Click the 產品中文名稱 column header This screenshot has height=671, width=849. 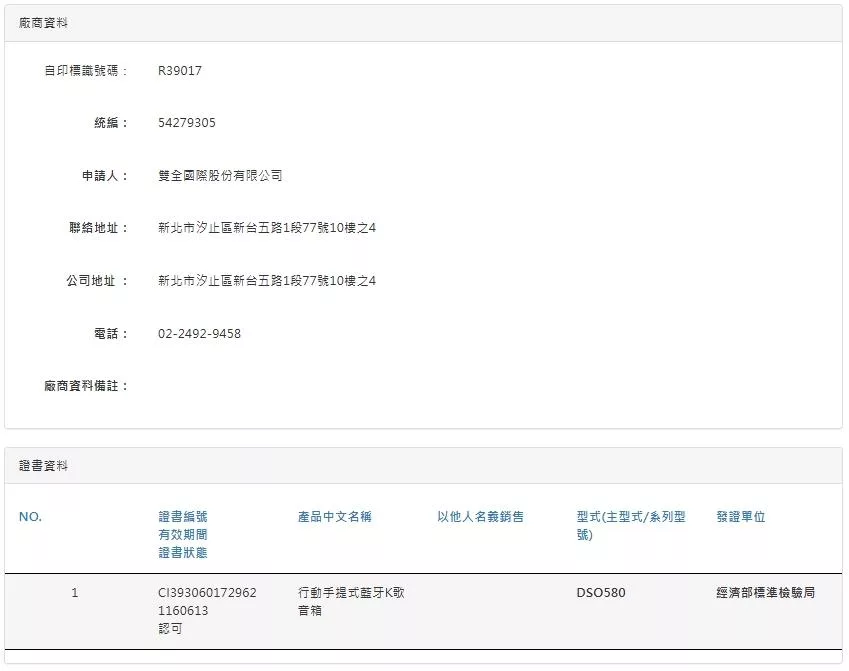[335, 517]
